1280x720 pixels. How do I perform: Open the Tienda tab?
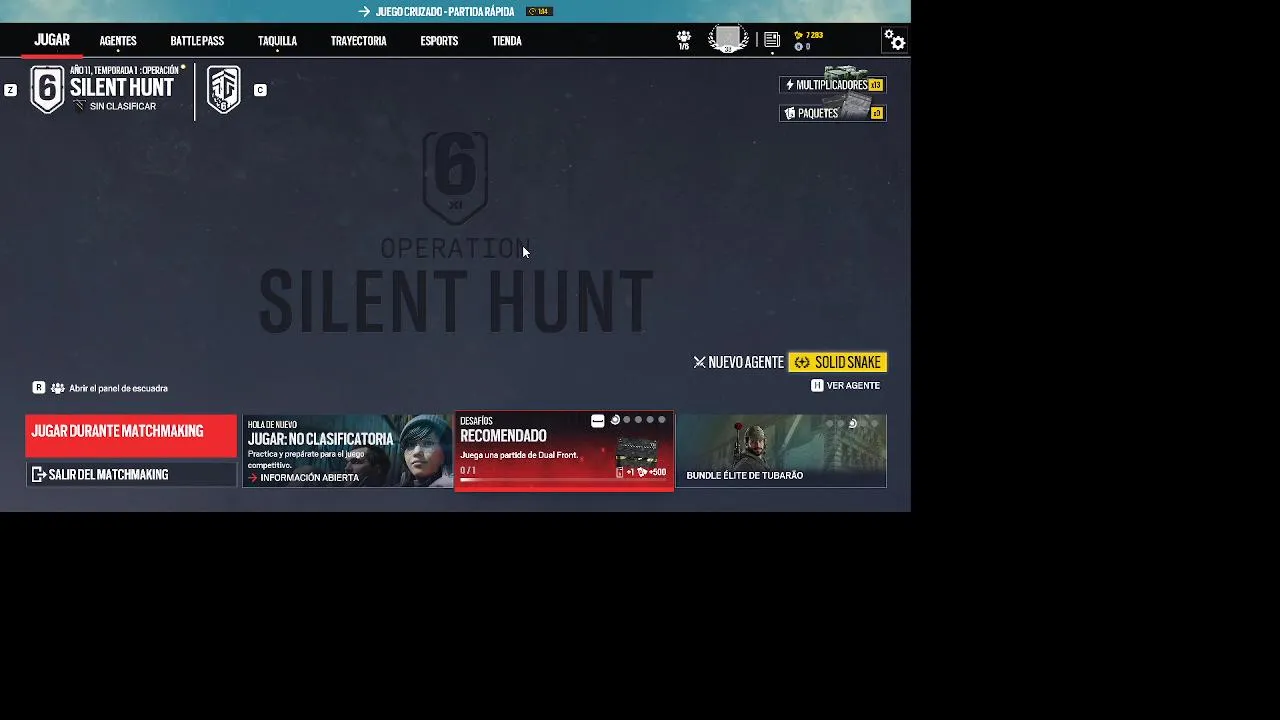(x=507, y=41)
